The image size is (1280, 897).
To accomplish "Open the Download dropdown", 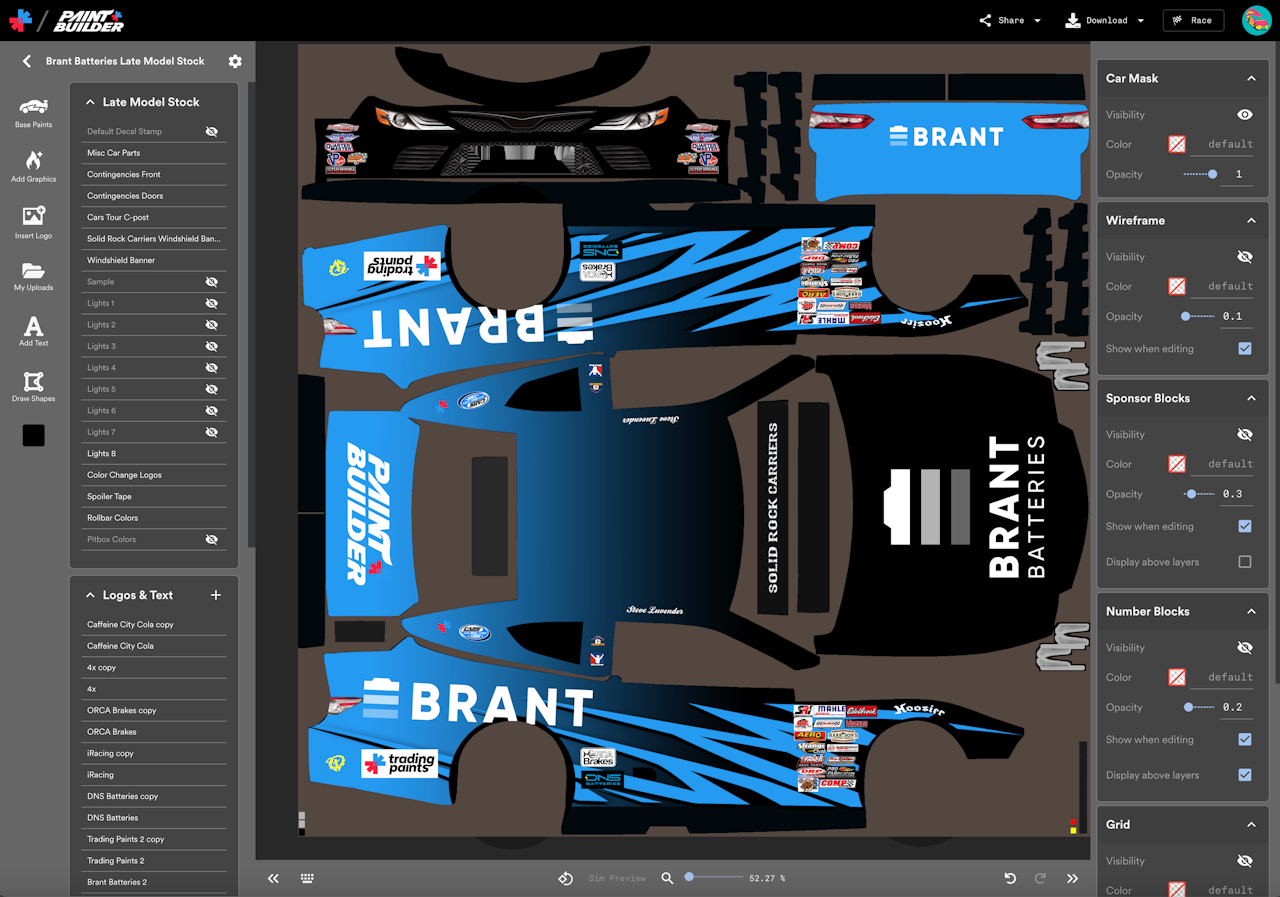I will tap(1141, 20).
